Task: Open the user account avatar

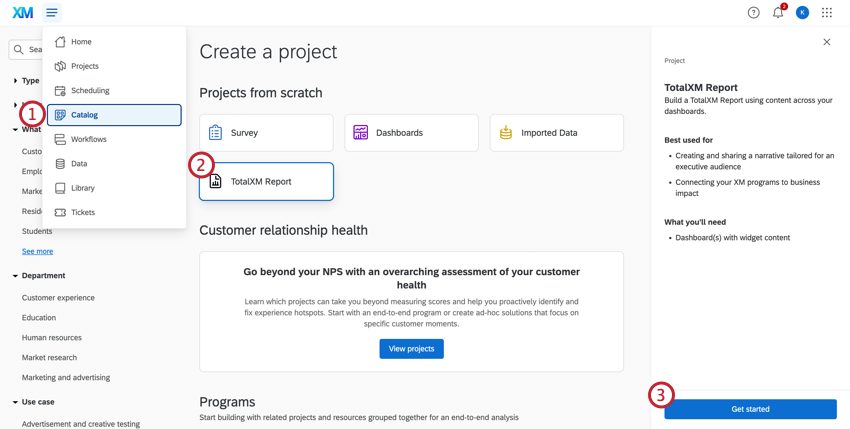Action: tap(802, 13)
